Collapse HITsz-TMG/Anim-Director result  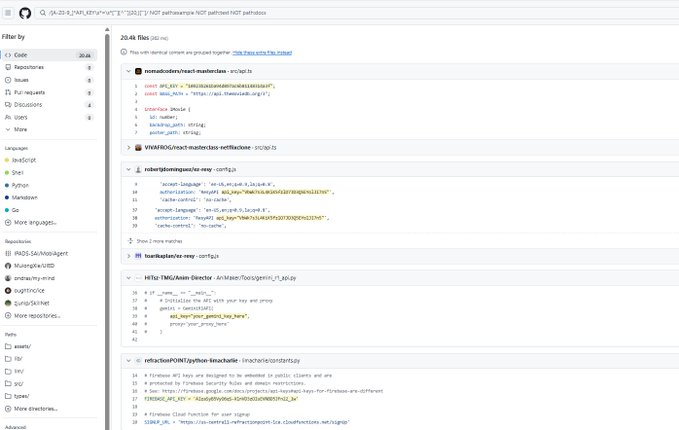tap(129, 278)
